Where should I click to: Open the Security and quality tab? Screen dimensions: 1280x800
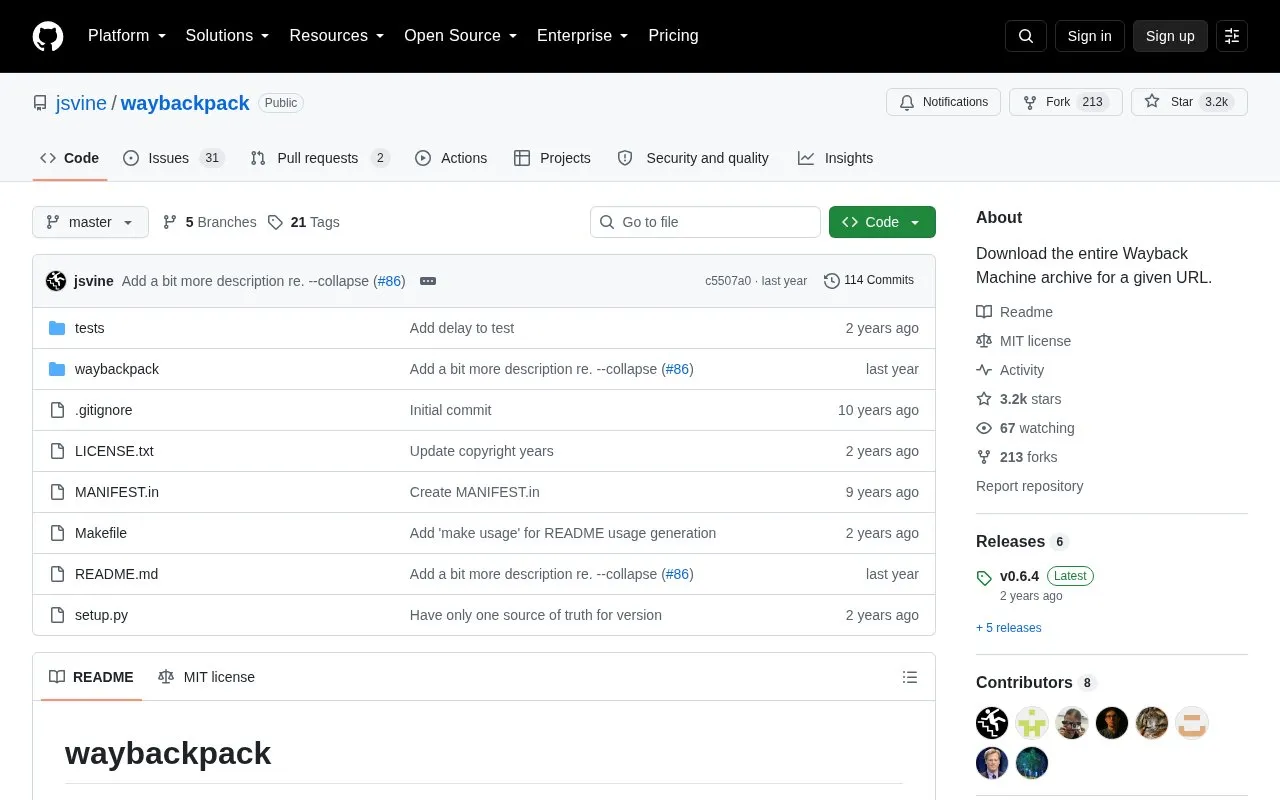(x=693, y=158)
